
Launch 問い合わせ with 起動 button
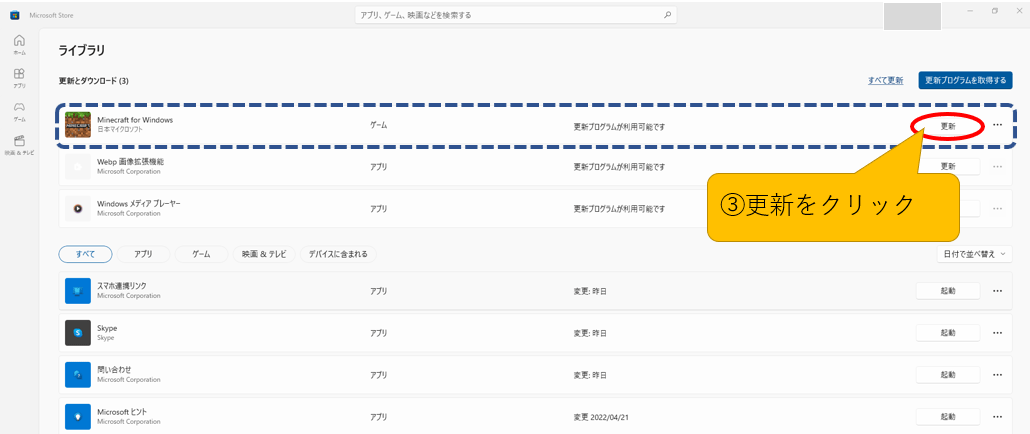[x=948, y=374]
